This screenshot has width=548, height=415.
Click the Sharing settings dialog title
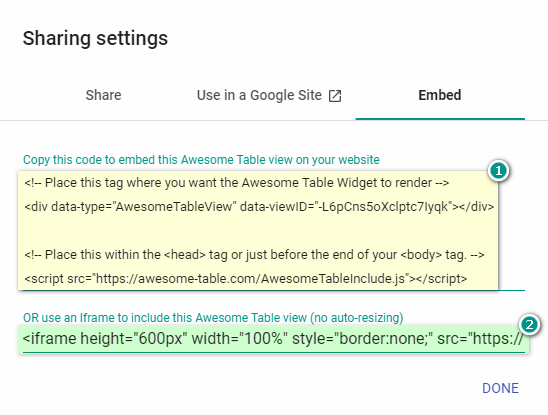pos(95,38)
